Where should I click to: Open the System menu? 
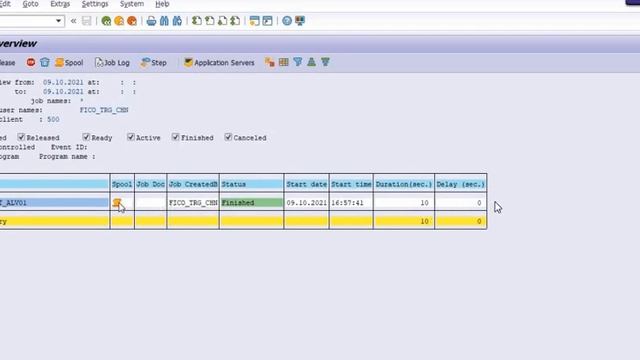tap(132, 4)
